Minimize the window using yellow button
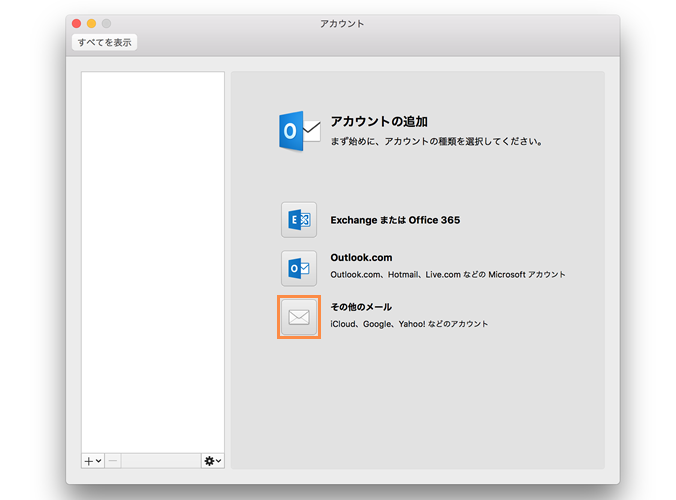676x500 pixels. 92,23
